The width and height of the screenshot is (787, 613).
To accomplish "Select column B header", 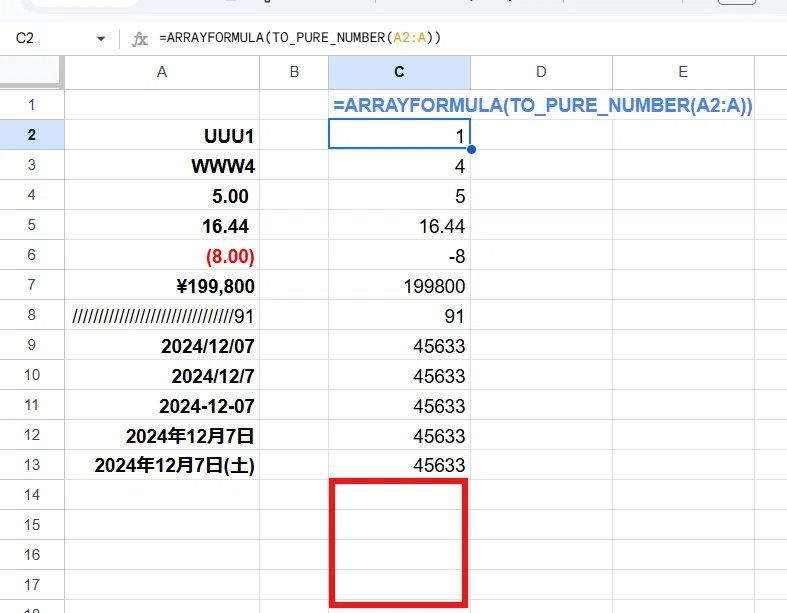I will click(294, 72).
